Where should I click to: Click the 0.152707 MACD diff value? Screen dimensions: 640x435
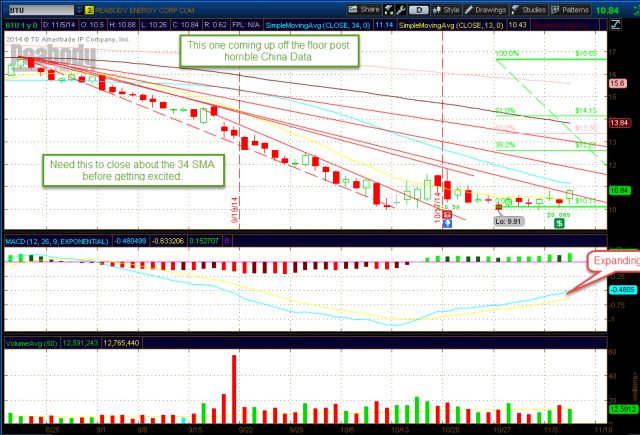(x=204, y=241)
